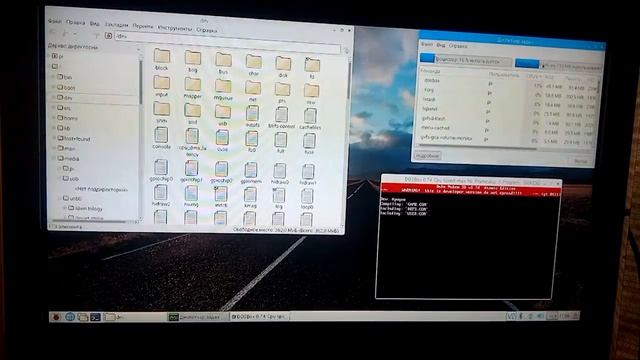
Task: Expand the etc tree node
Action: point(54,108)
